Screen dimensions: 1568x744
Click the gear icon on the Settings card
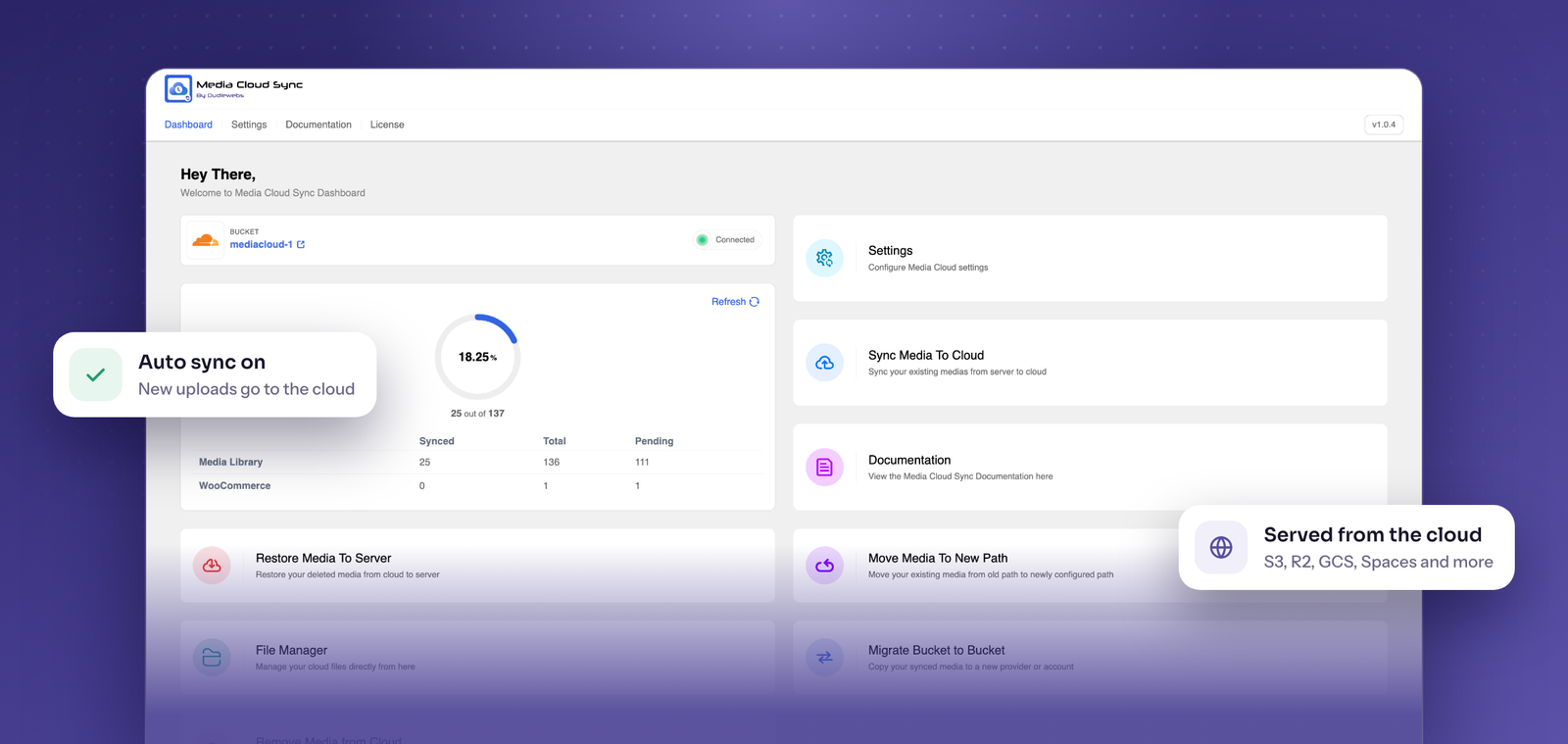click(x=824, y=258)
